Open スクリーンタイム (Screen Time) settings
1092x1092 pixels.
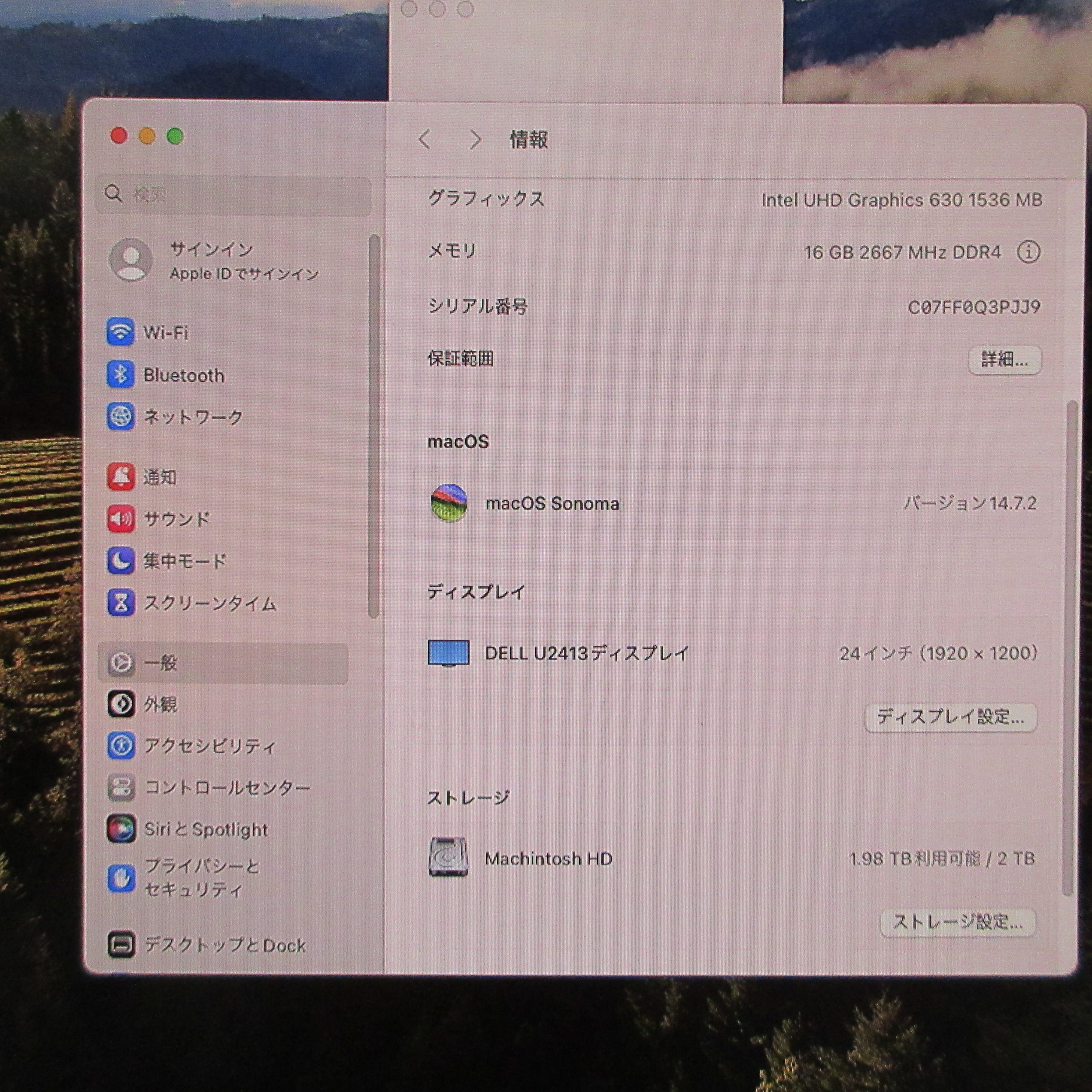208,603
